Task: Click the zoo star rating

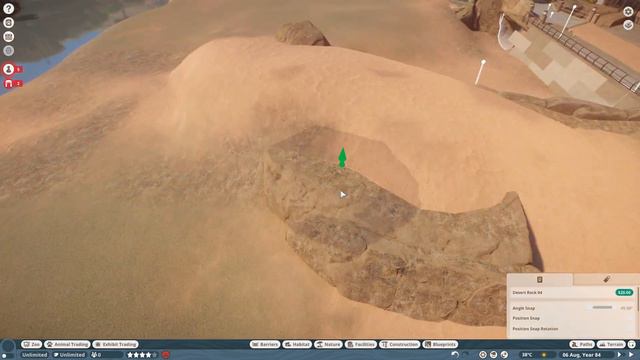Action: 142,355
